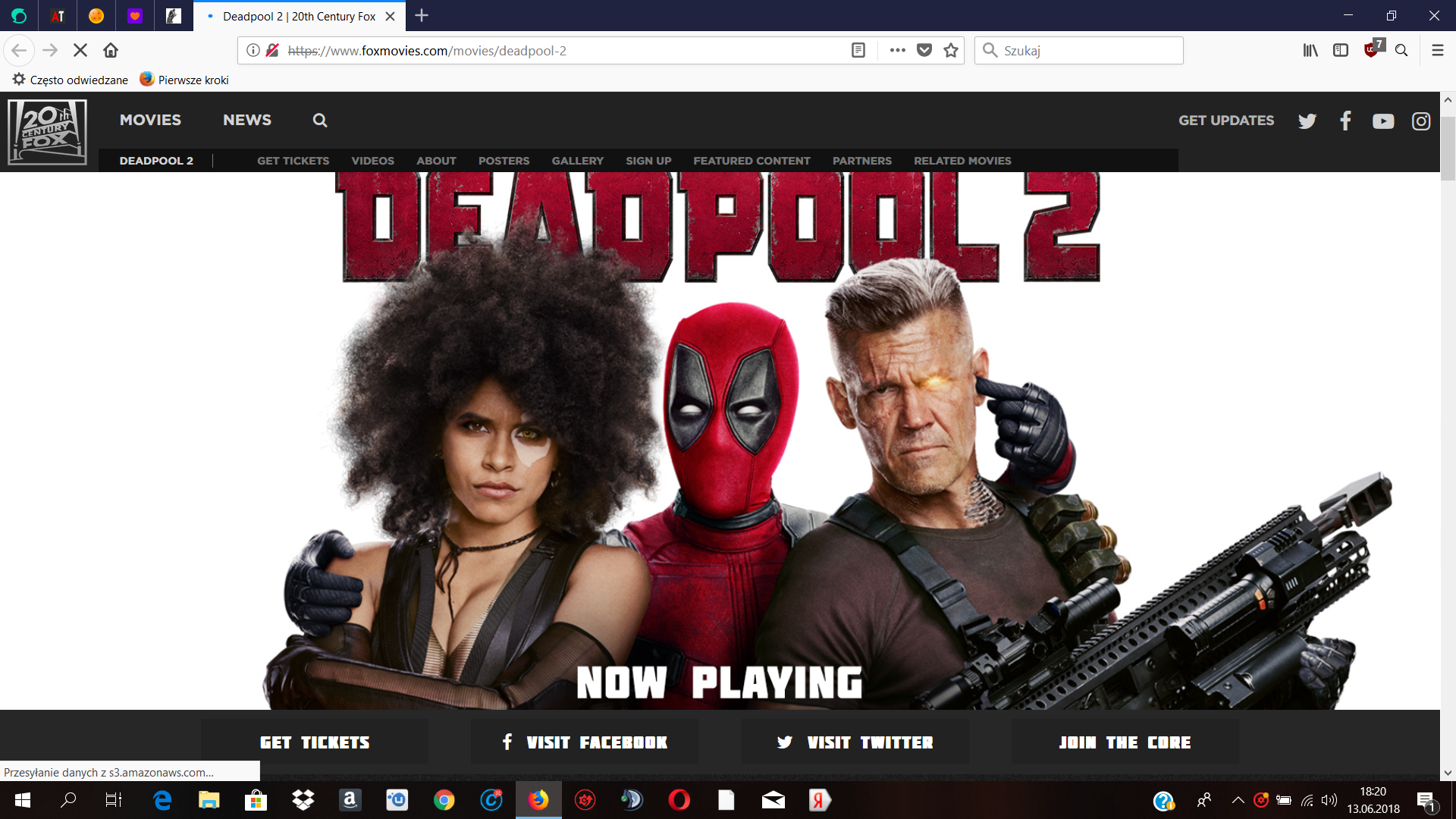Open the page actions menu (•••)
Screen dimensions: 1456x819
pyautogui.click(x=897, y=50)
